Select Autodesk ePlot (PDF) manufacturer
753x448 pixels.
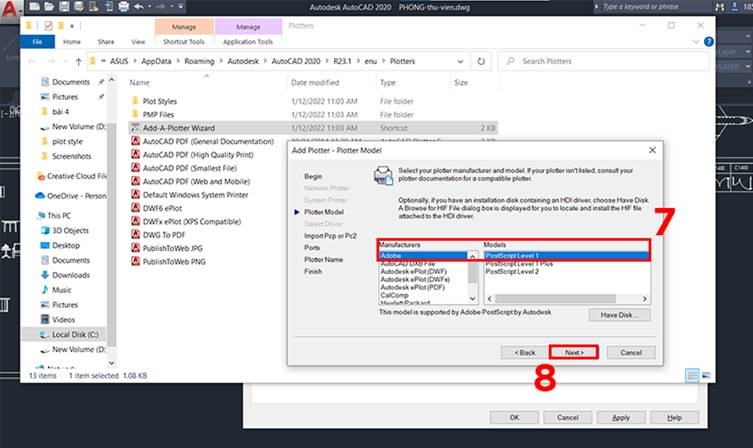[x=413, y=287]
